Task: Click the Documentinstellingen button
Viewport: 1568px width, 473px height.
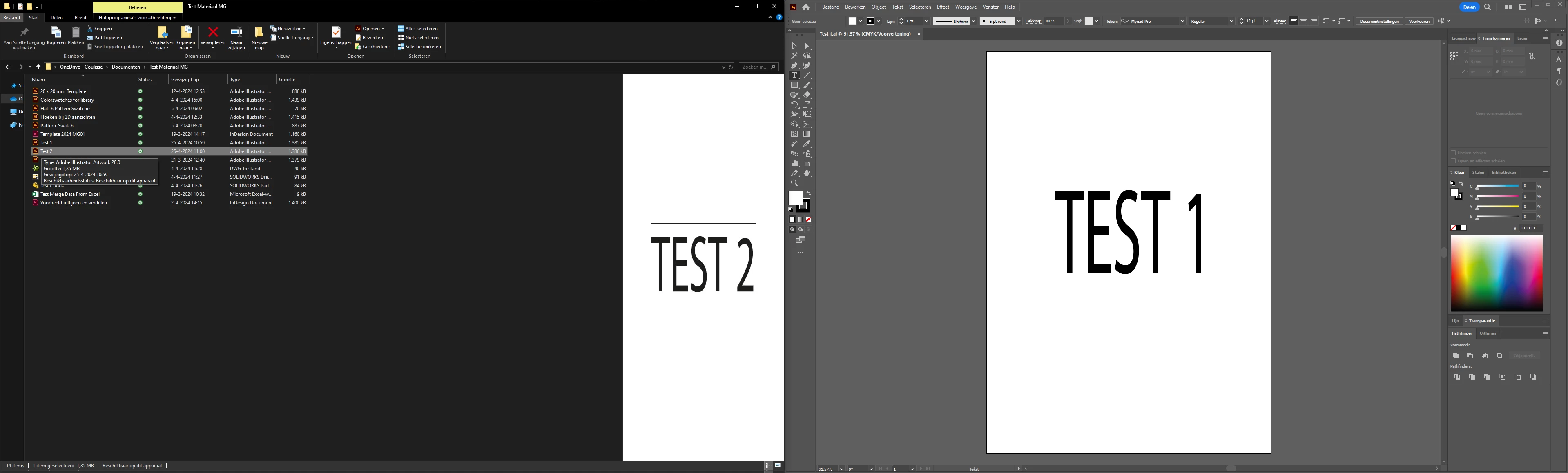Action: tap(1379, 21)
